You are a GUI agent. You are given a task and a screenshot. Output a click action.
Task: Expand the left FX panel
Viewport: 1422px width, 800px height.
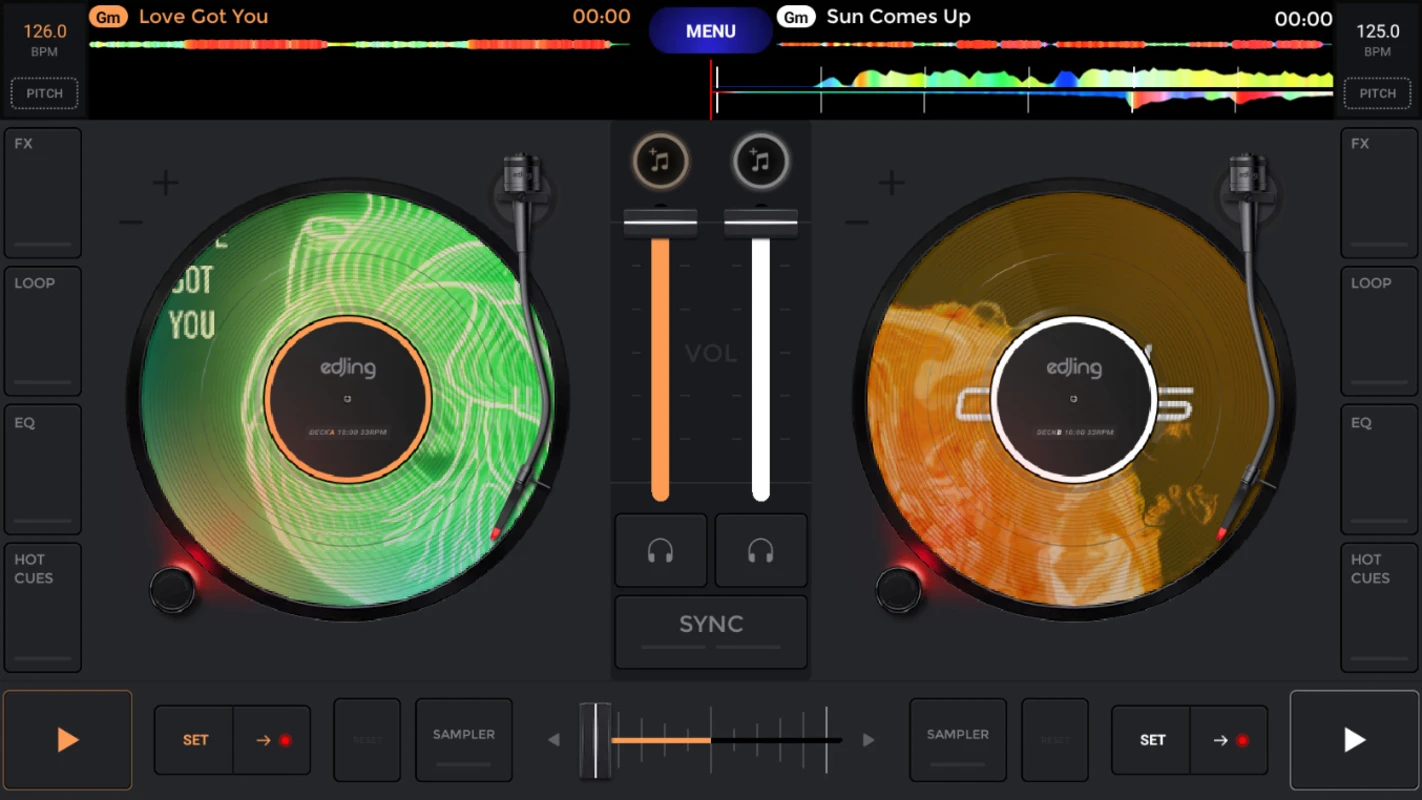click(43, 193)
